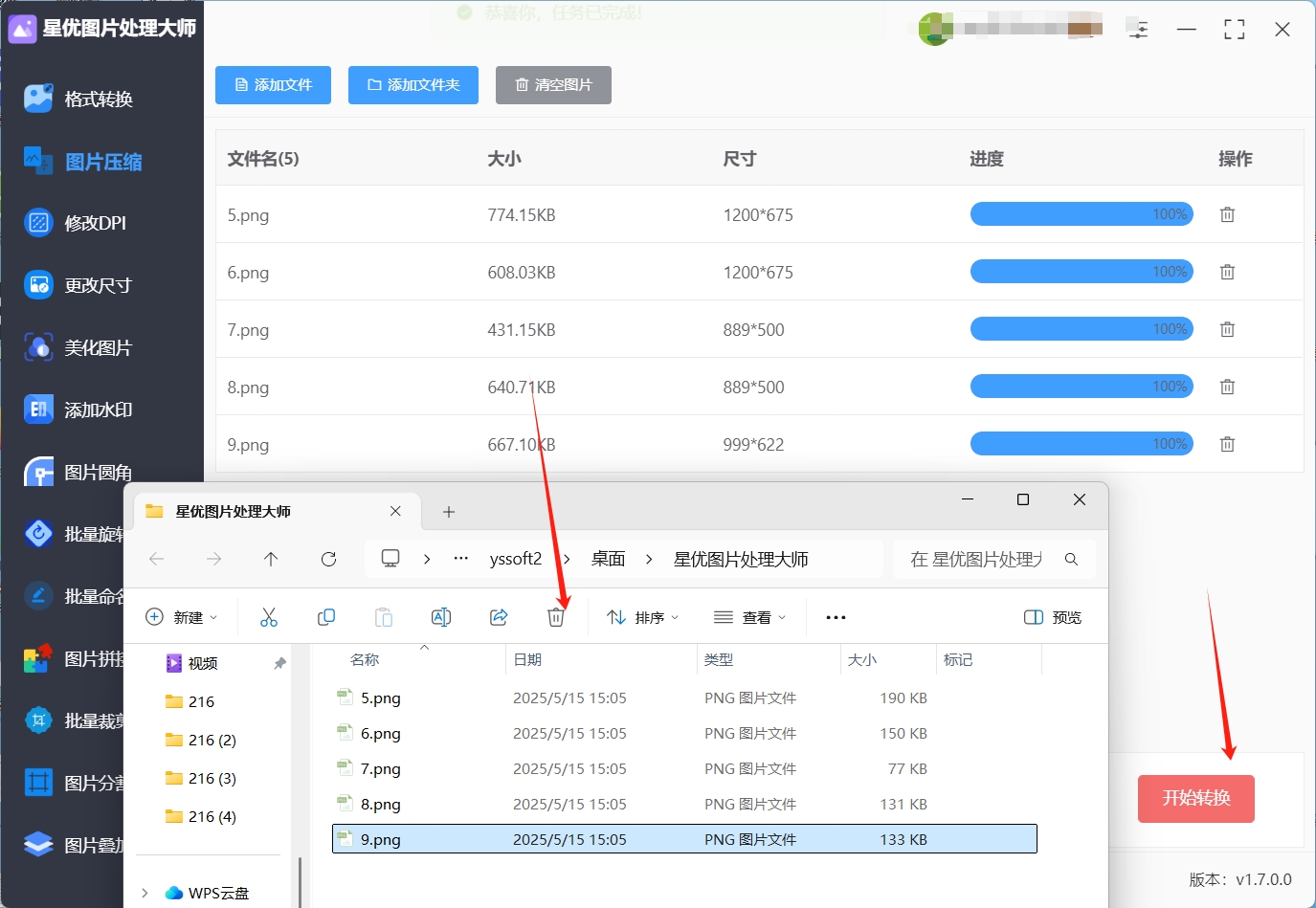1316x908 pixels.
Task: Click the 5.png progress bar
Action: [x=1082, y=214]
